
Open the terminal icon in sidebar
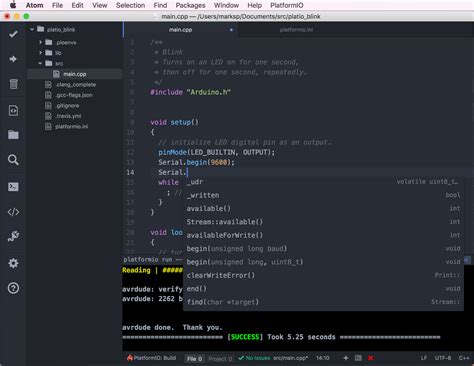13,187
